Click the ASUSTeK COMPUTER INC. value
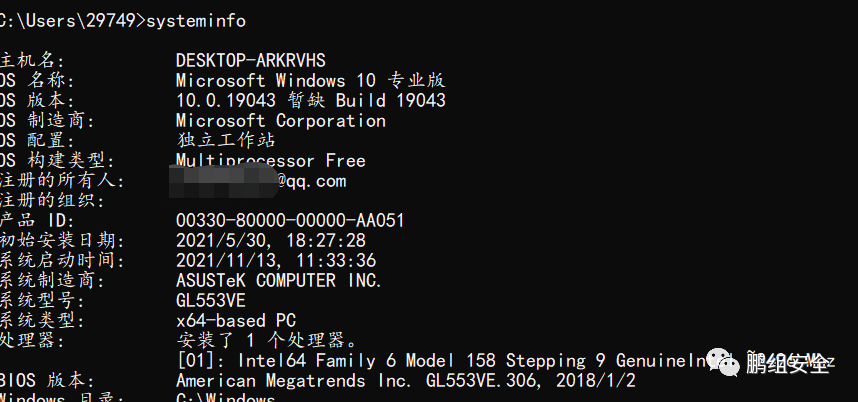This screenshot has width=858, height=402. point(278,280)
